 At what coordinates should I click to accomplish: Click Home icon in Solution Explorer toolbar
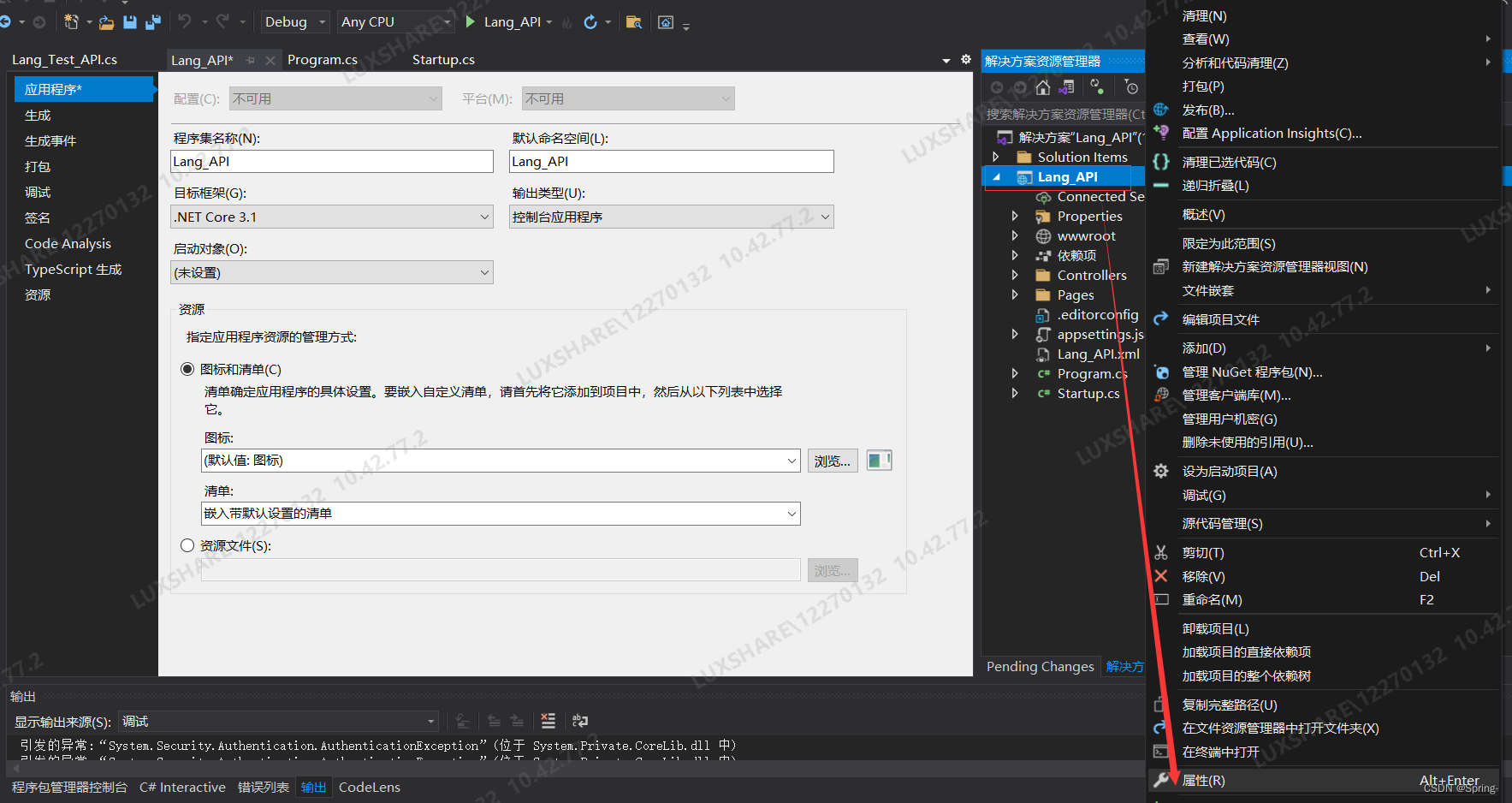pyautogui.click(x=1042, y=87)
